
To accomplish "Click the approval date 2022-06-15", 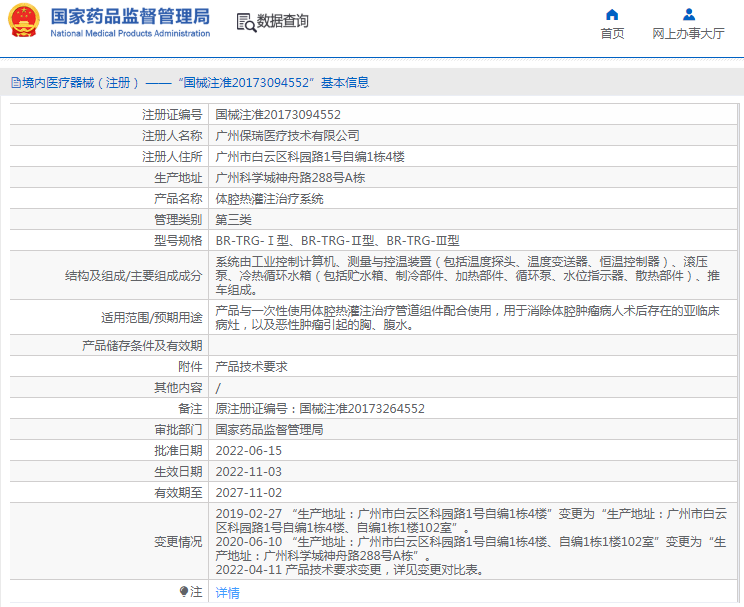I will pyautogui.click(x=249, y=451).
